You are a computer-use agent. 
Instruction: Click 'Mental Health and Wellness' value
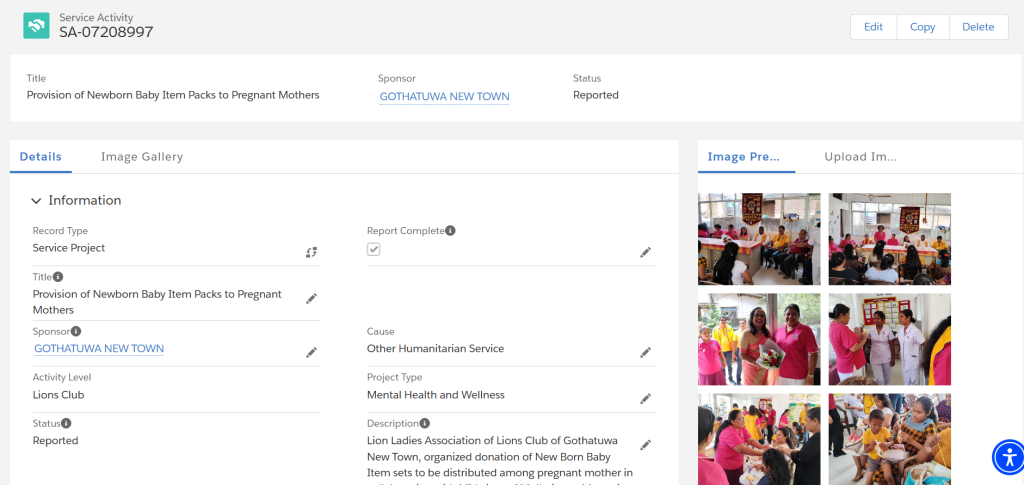pyautogui.click(x=436, y=395)
